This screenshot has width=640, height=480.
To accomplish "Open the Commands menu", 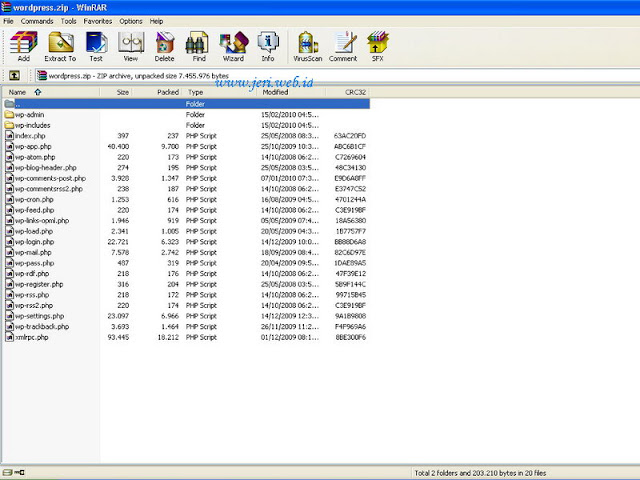I will (x=37, y=21).
